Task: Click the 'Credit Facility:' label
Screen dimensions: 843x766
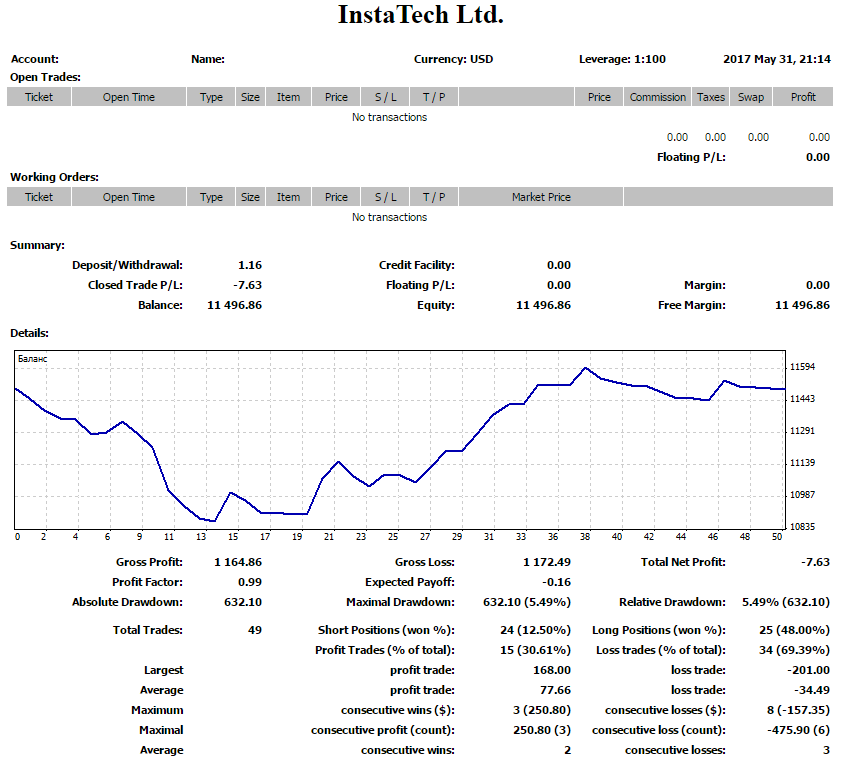Action: point(417,265)
